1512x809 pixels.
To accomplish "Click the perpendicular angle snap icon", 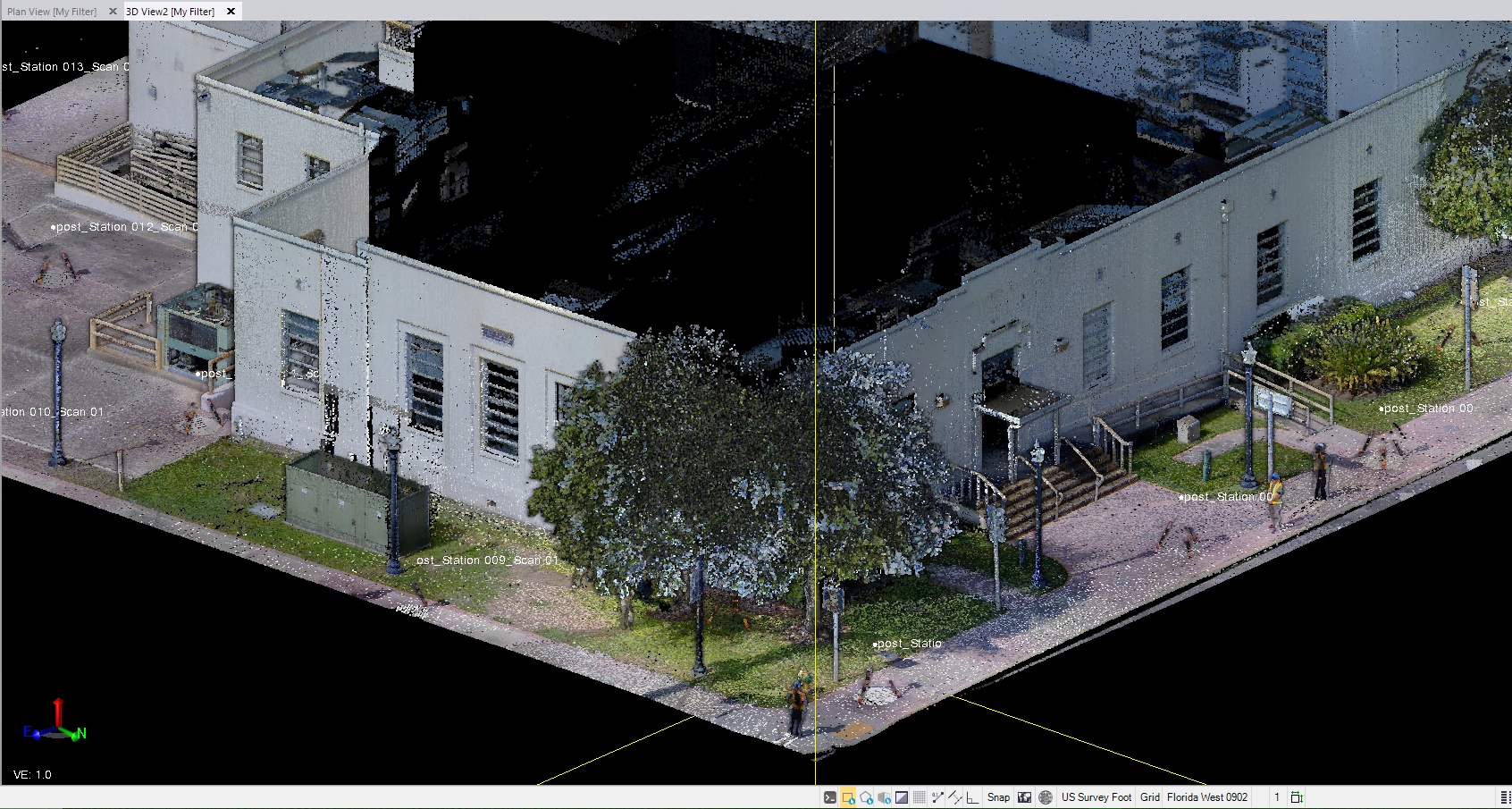I will click(x=972, y=797).
